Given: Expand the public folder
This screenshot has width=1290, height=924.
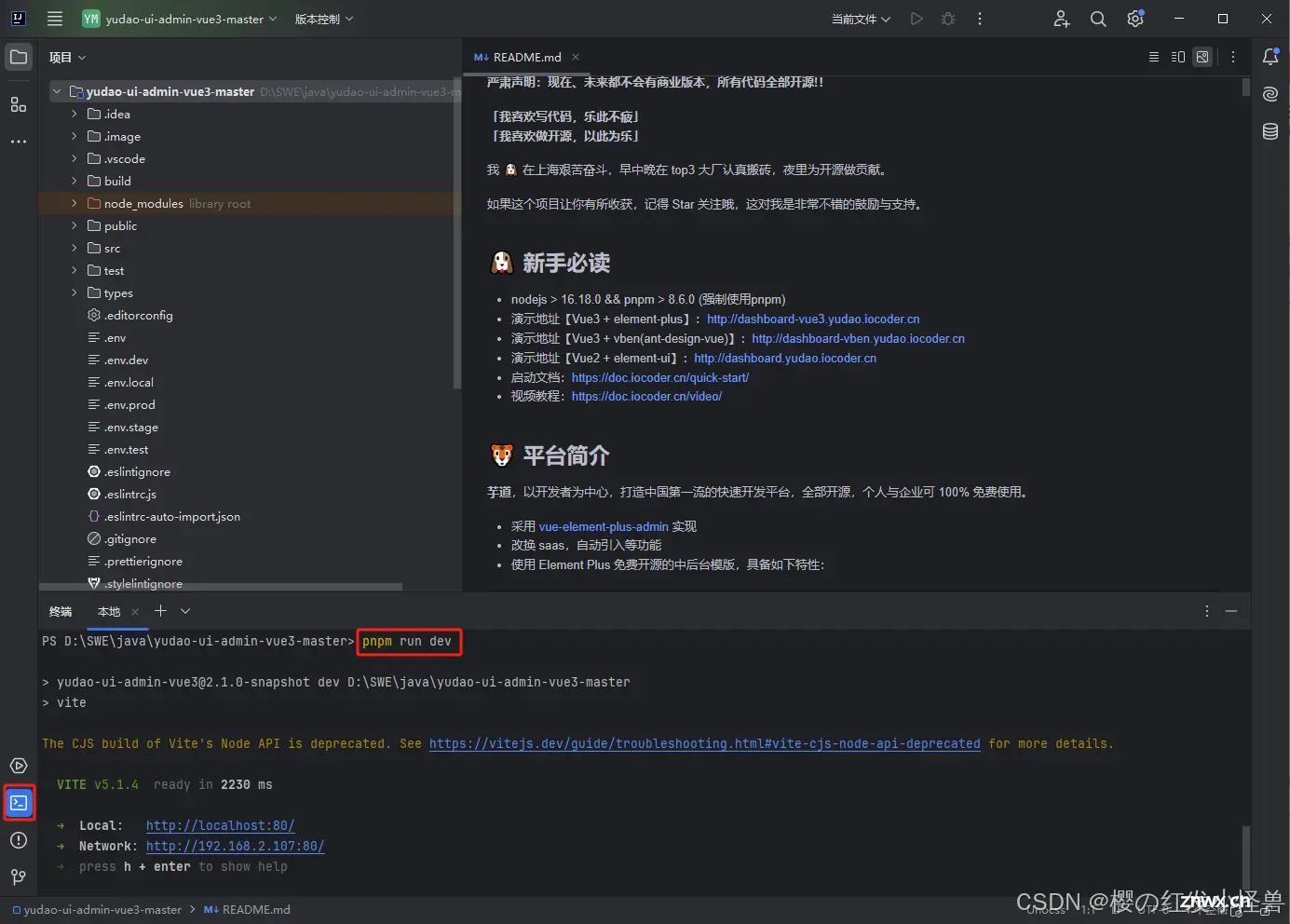Looking at the screenshot, I should [x=75, y=225].
